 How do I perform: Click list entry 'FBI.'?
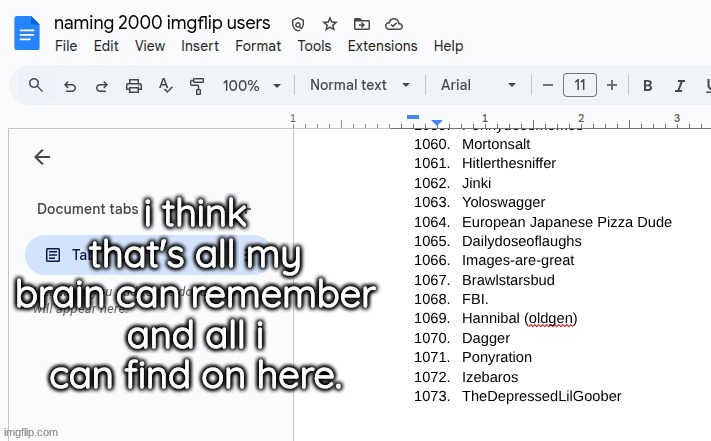(x=475, y=299)
